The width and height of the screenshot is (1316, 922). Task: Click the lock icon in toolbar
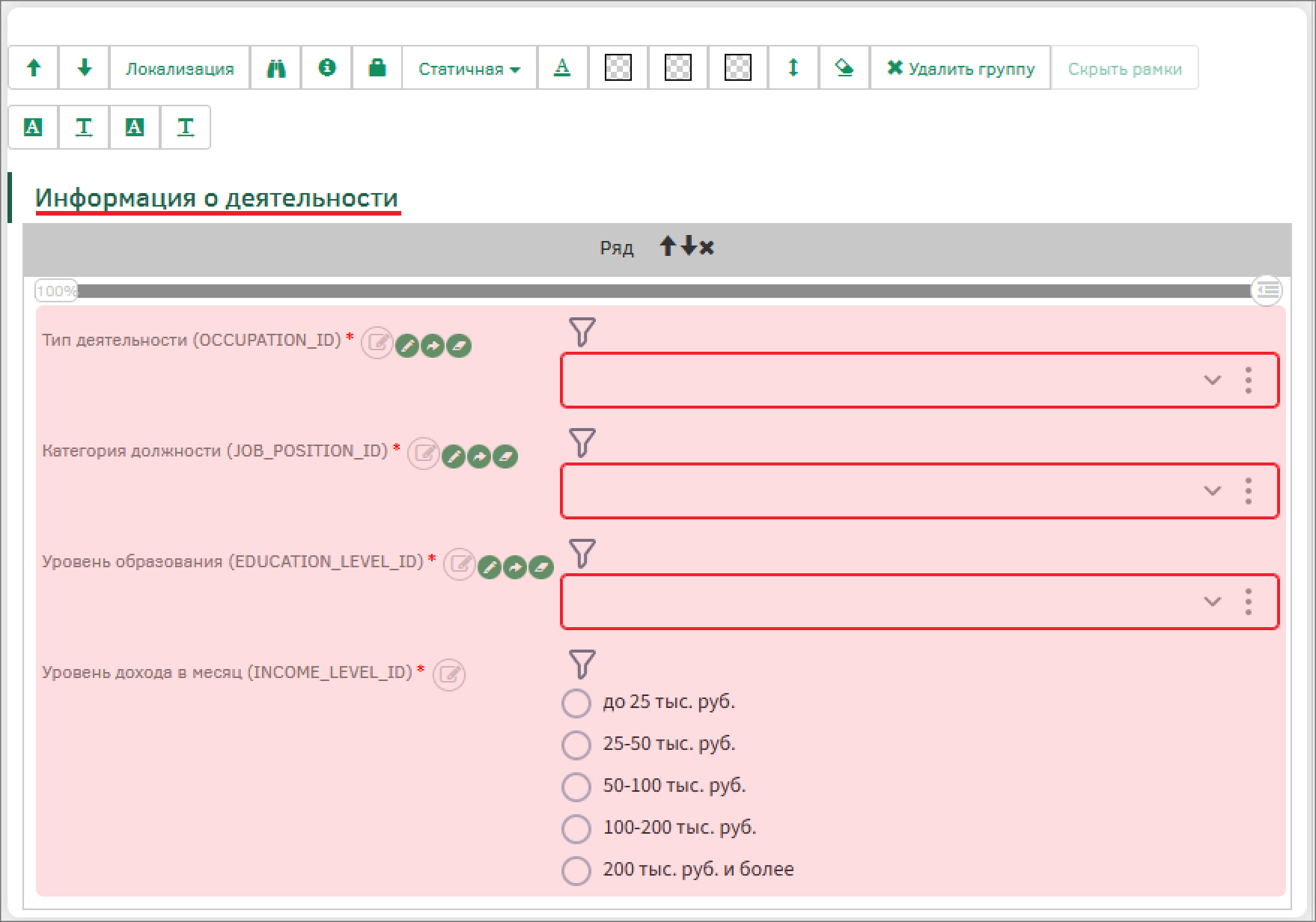point(377,68)
